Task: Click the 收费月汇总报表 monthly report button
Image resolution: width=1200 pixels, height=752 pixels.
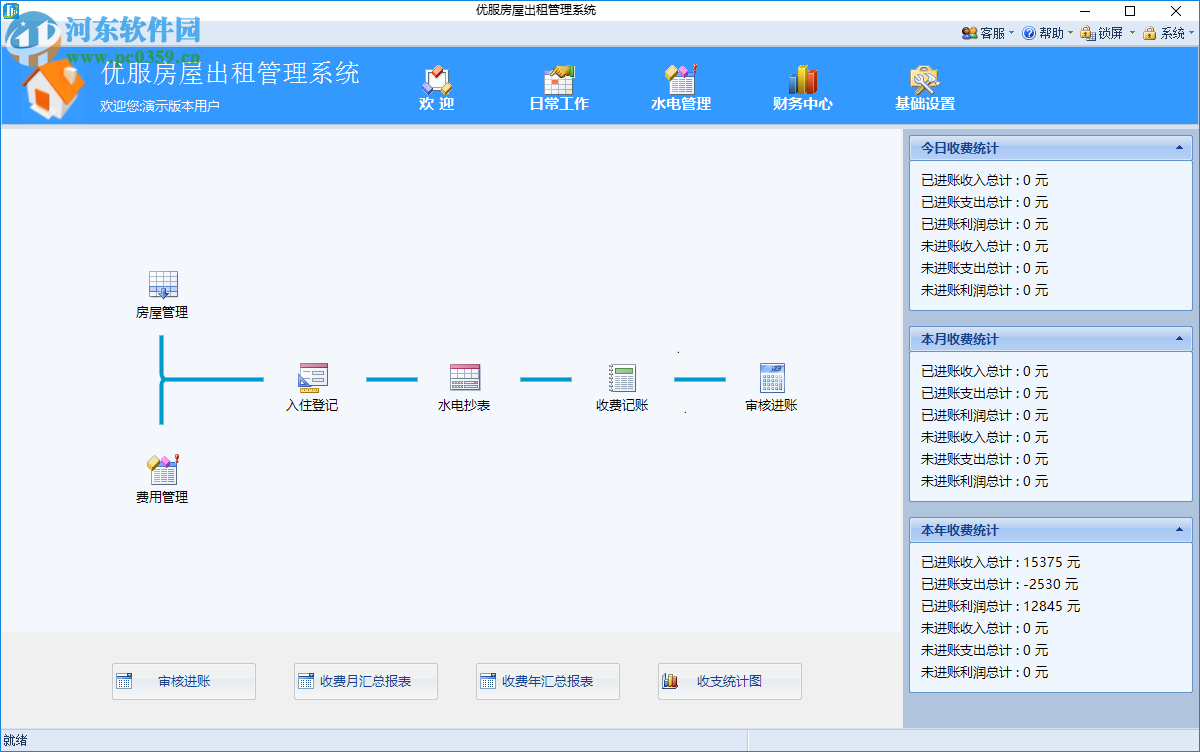Action: pyautogui.click(x=365, y=681)
